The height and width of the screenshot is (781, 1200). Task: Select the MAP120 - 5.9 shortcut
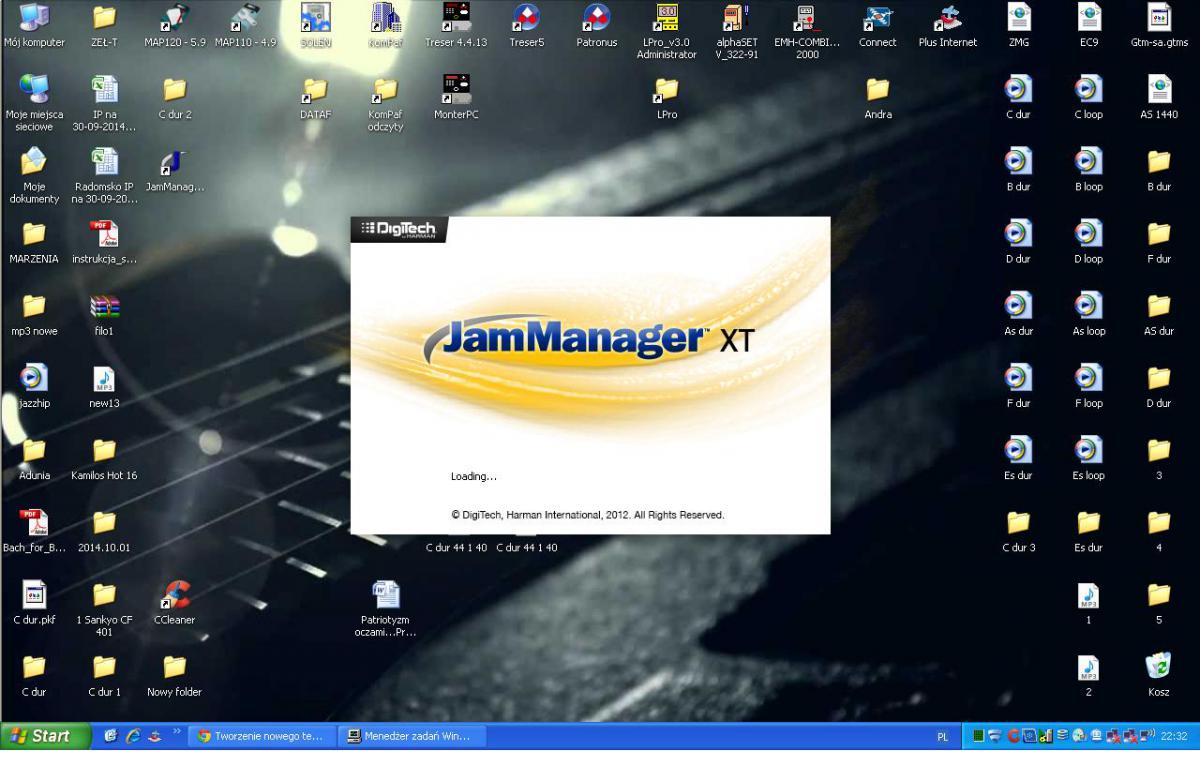175,26
